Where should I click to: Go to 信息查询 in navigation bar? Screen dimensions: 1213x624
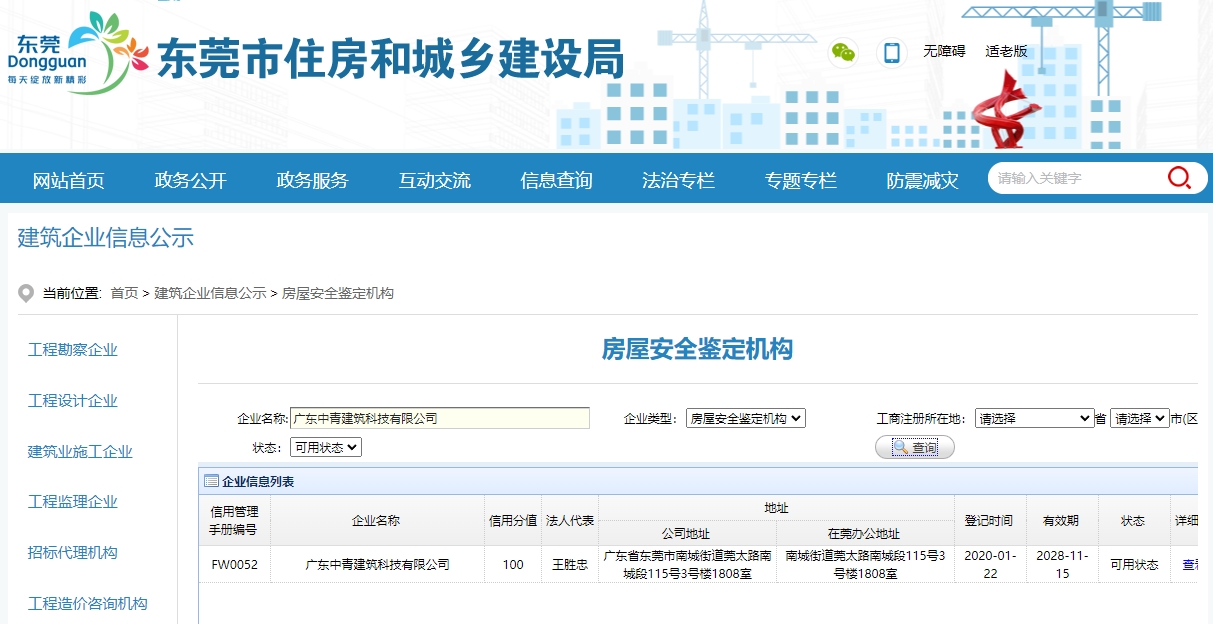(x=556, y=181)
